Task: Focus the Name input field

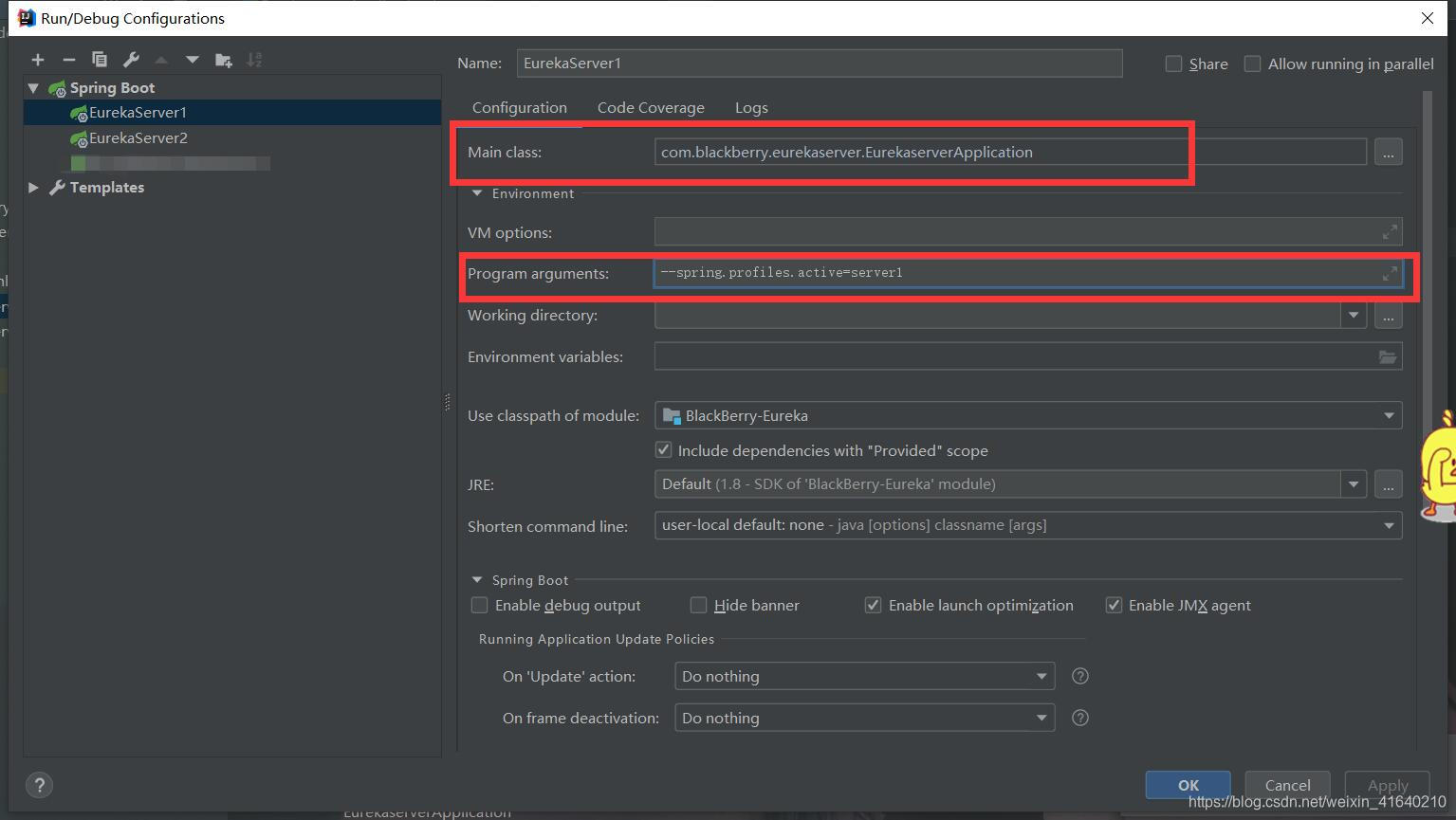Action: pos(820,63)
